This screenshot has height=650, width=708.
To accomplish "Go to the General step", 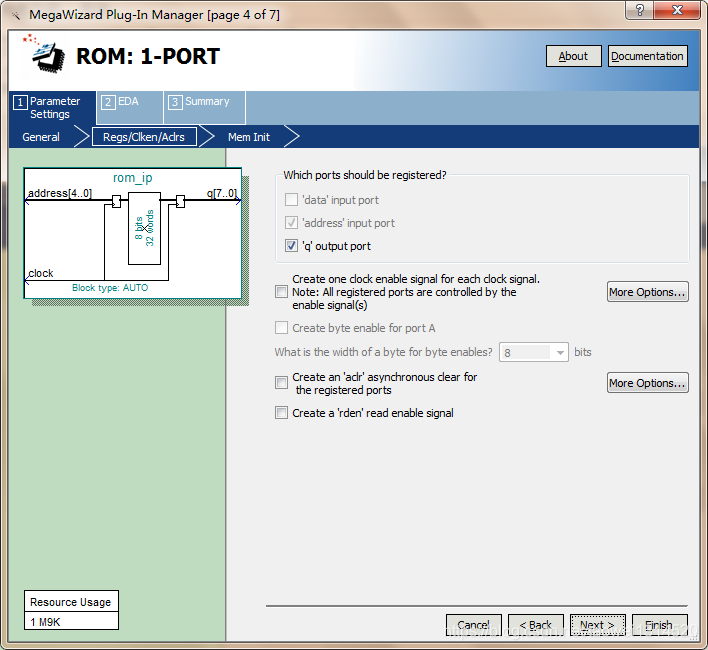I will 41,137.
